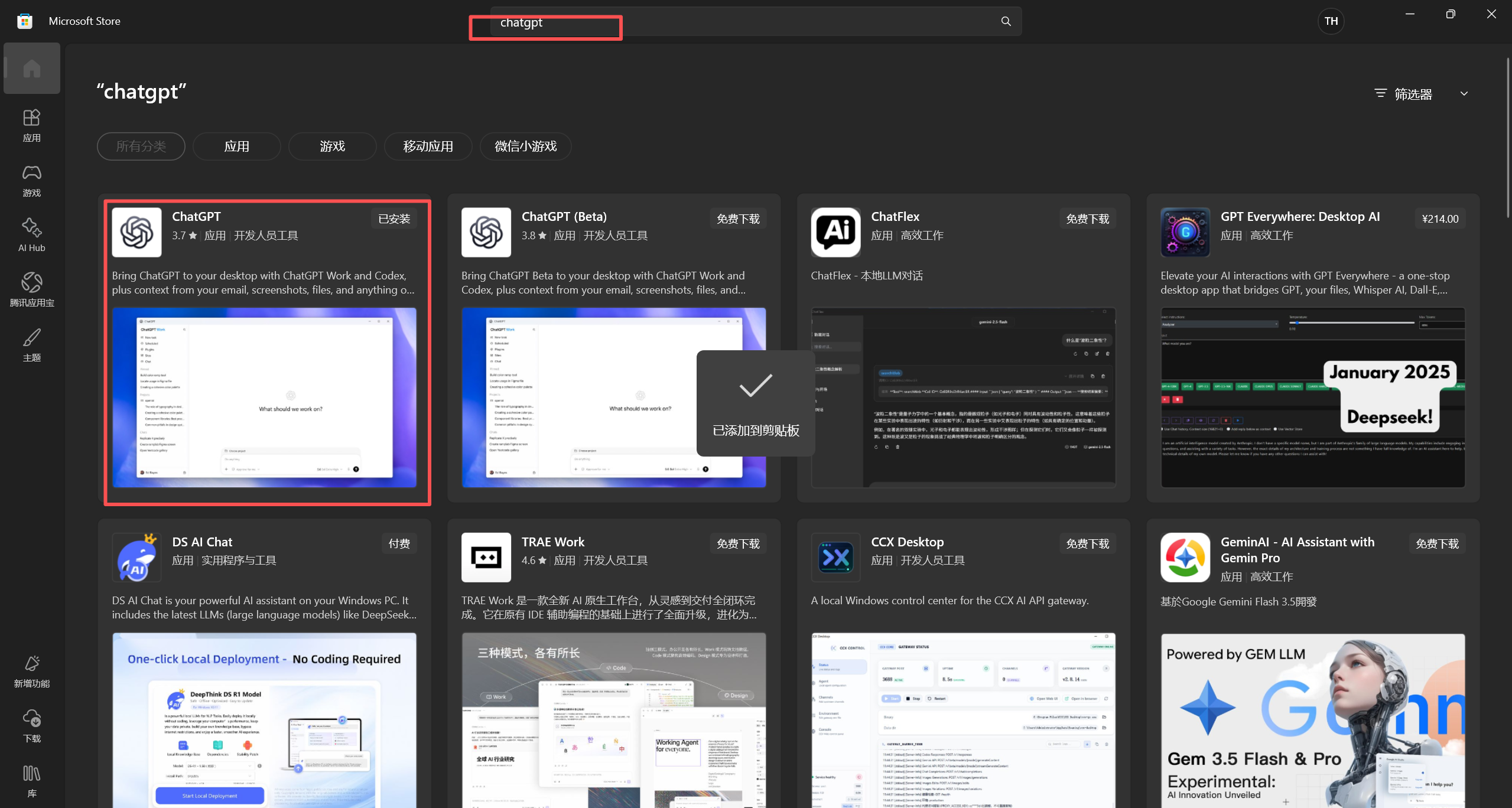1512x808 pixels.
Task: Click the vertical scrollbar on the right
Action: [1507, 137]
